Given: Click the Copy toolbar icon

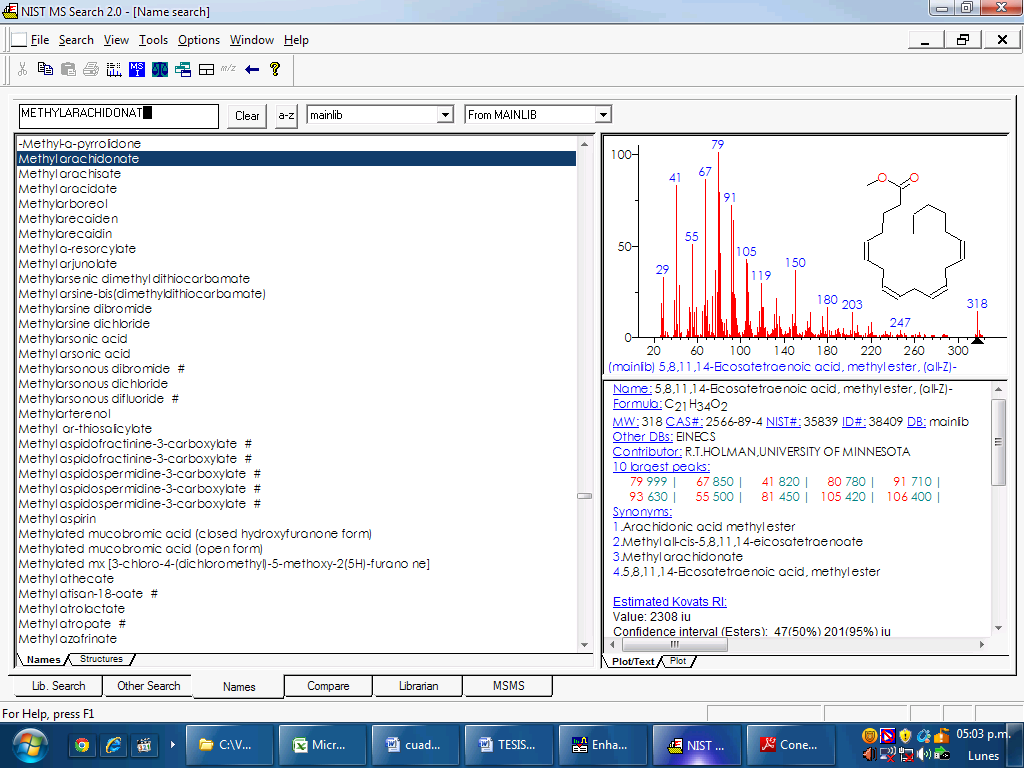Looking at the screenshot, I should click(x=45, y=69).
